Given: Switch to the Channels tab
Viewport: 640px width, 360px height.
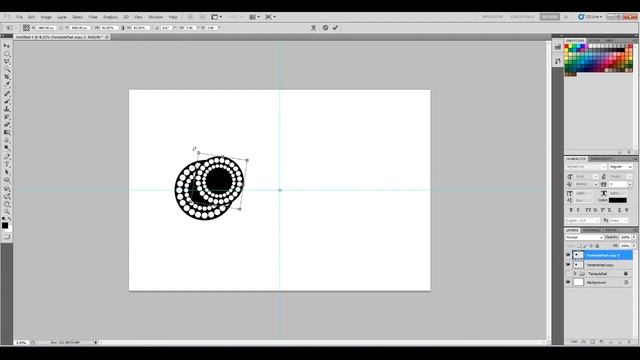Looking at the screenshot, I should pyautogui.click(x=591, y=231).
